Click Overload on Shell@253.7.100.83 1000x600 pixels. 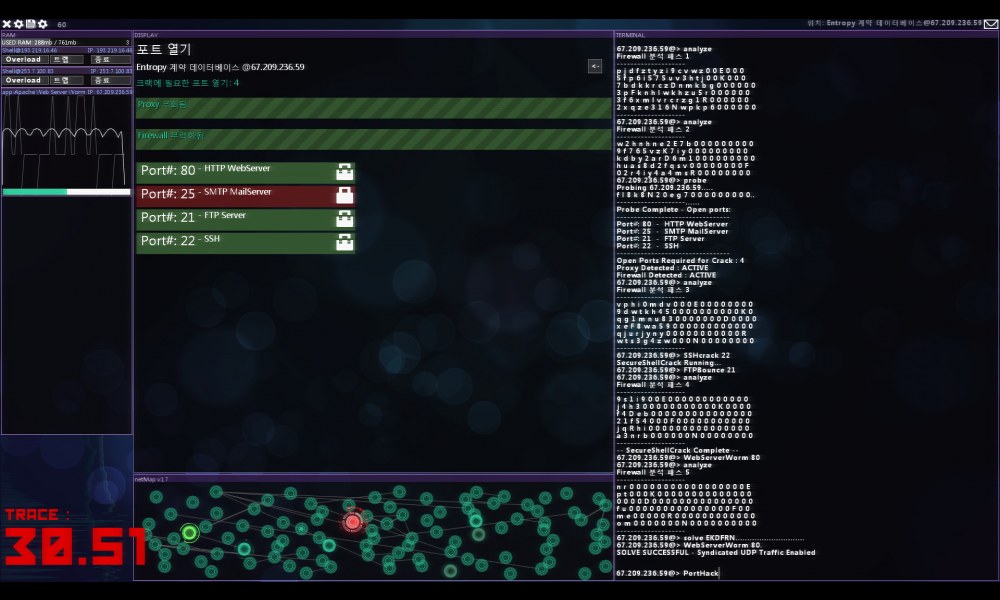click(x=24, y=80)
